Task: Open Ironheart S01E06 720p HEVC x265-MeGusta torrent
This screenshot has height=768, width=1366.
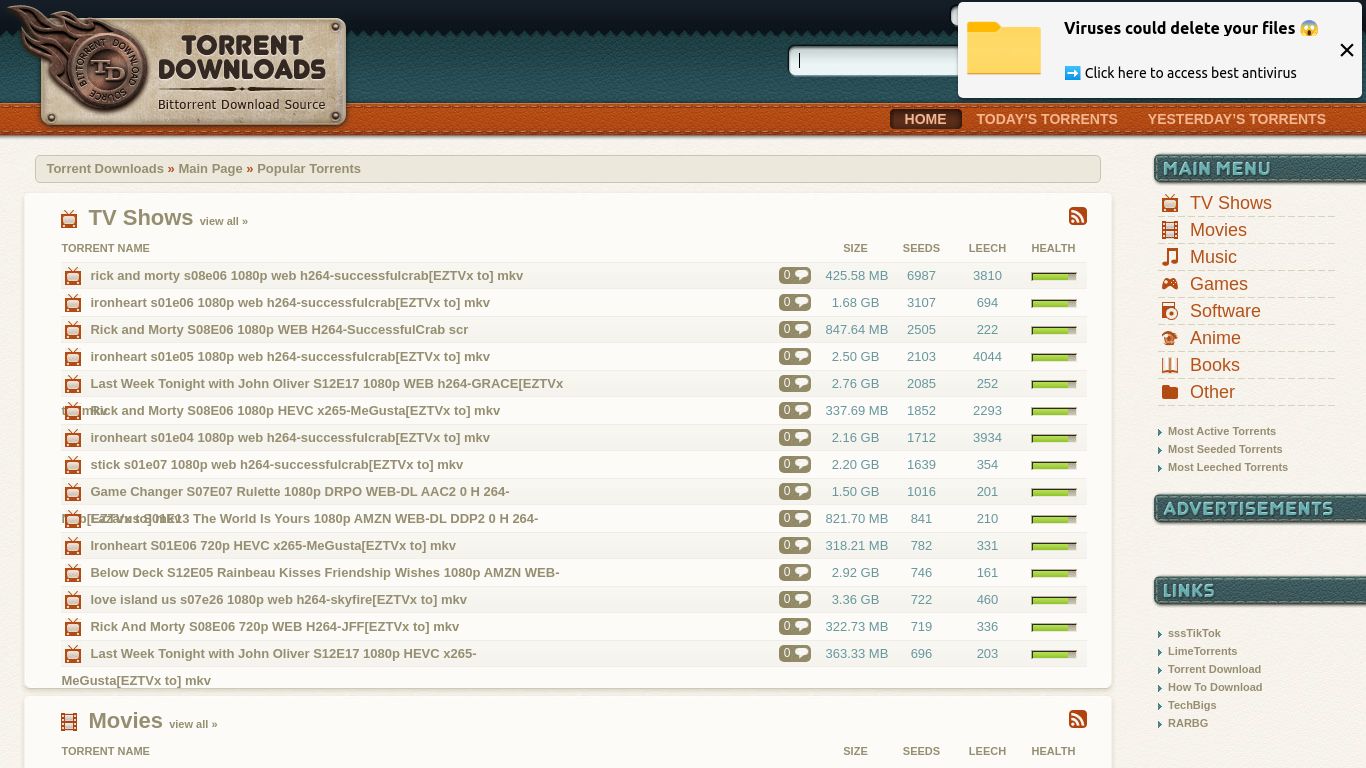Action: (x=273, y=546)
